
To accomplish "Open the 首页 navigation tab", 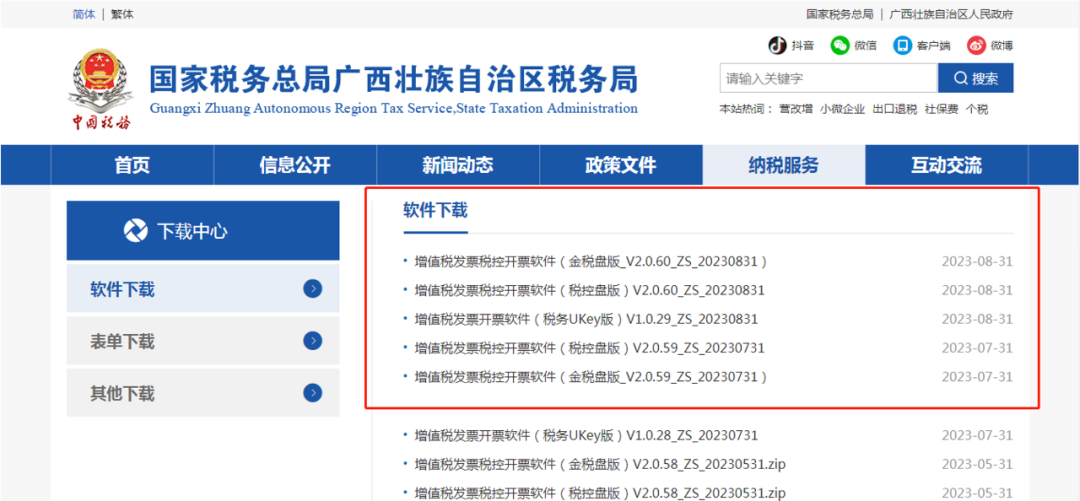I will tap(132, 165).
